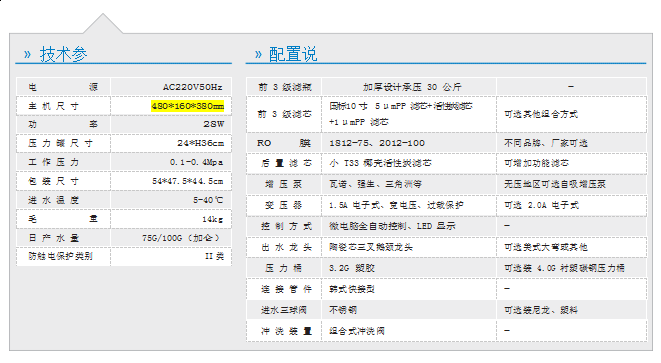Click the '主机尺寸' row label
The image size is (661, 363).
(x=54, y=106)
